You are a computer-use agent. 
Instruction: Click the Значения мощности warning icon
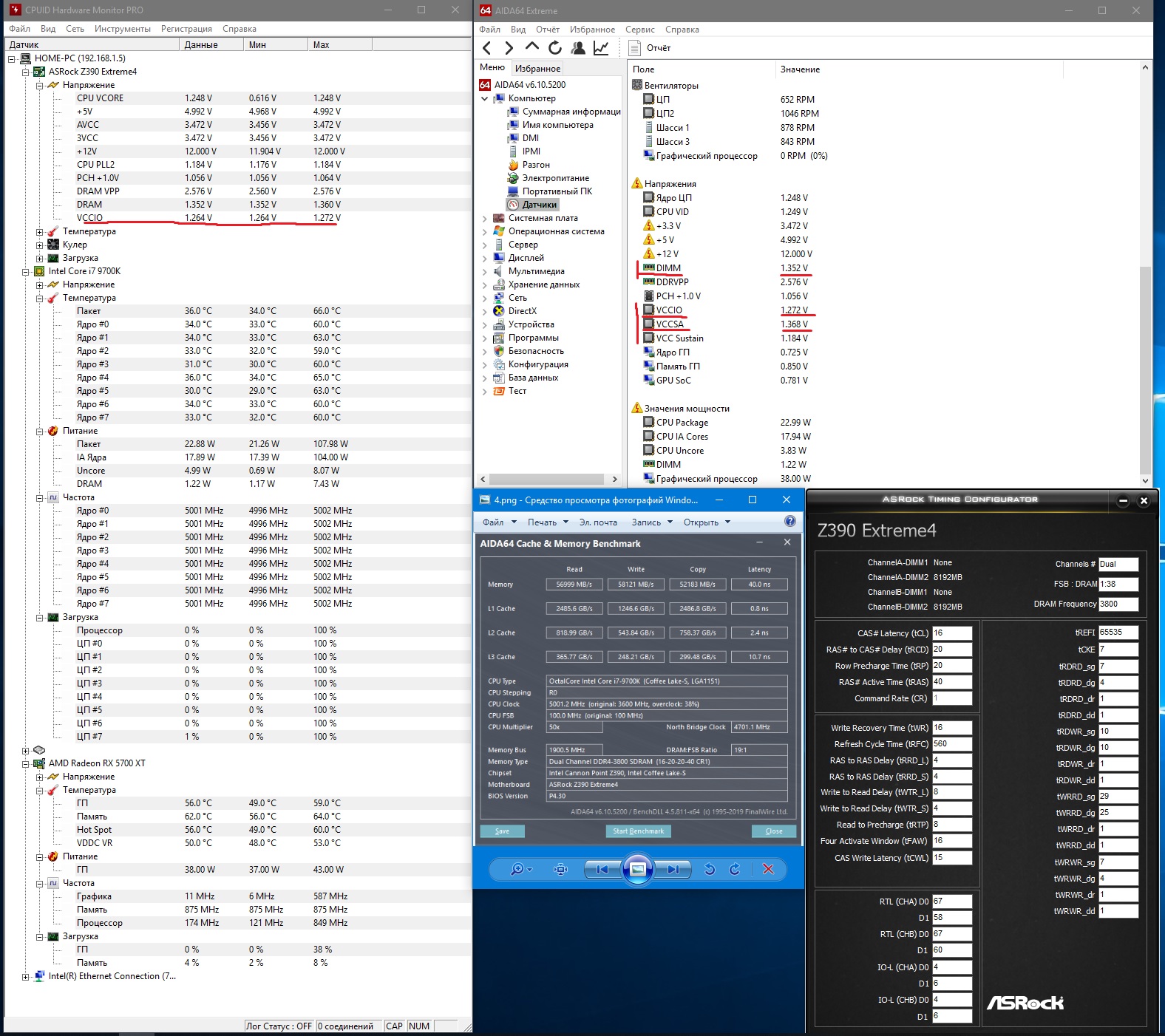point(636,408)
